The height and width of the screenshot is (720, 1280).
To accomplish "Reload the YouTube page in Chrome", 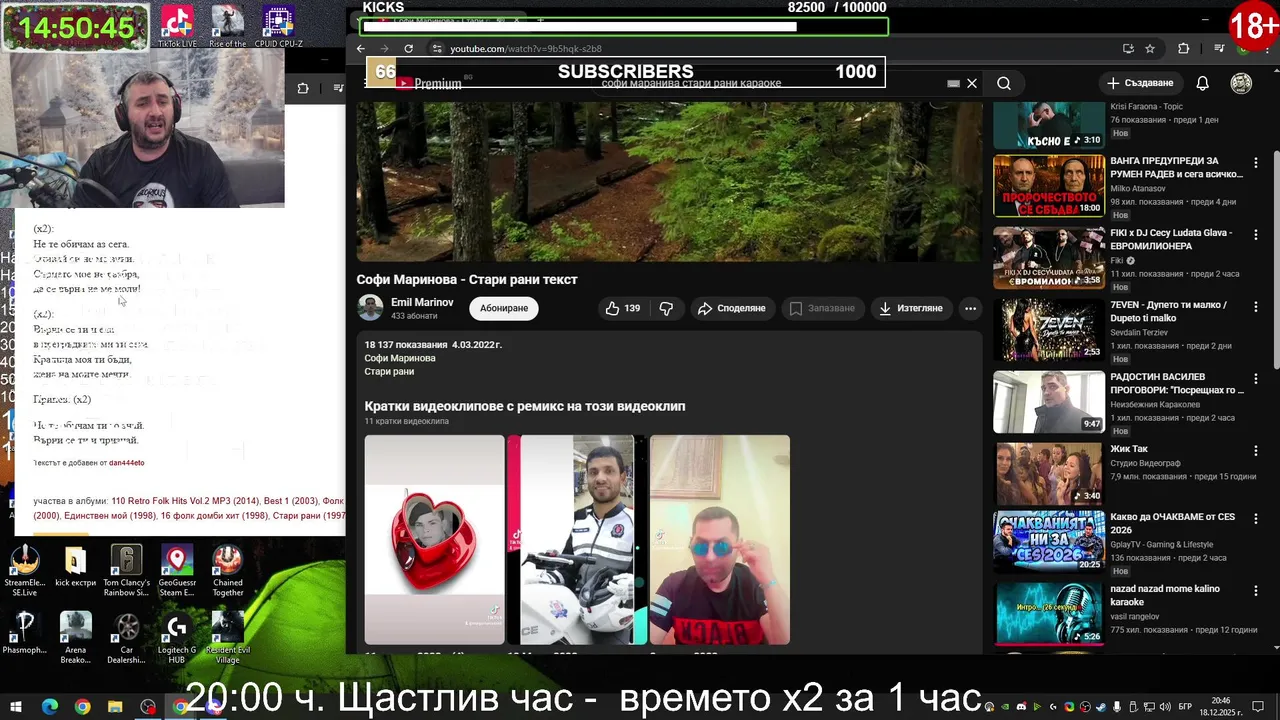I will coord(408,48).
